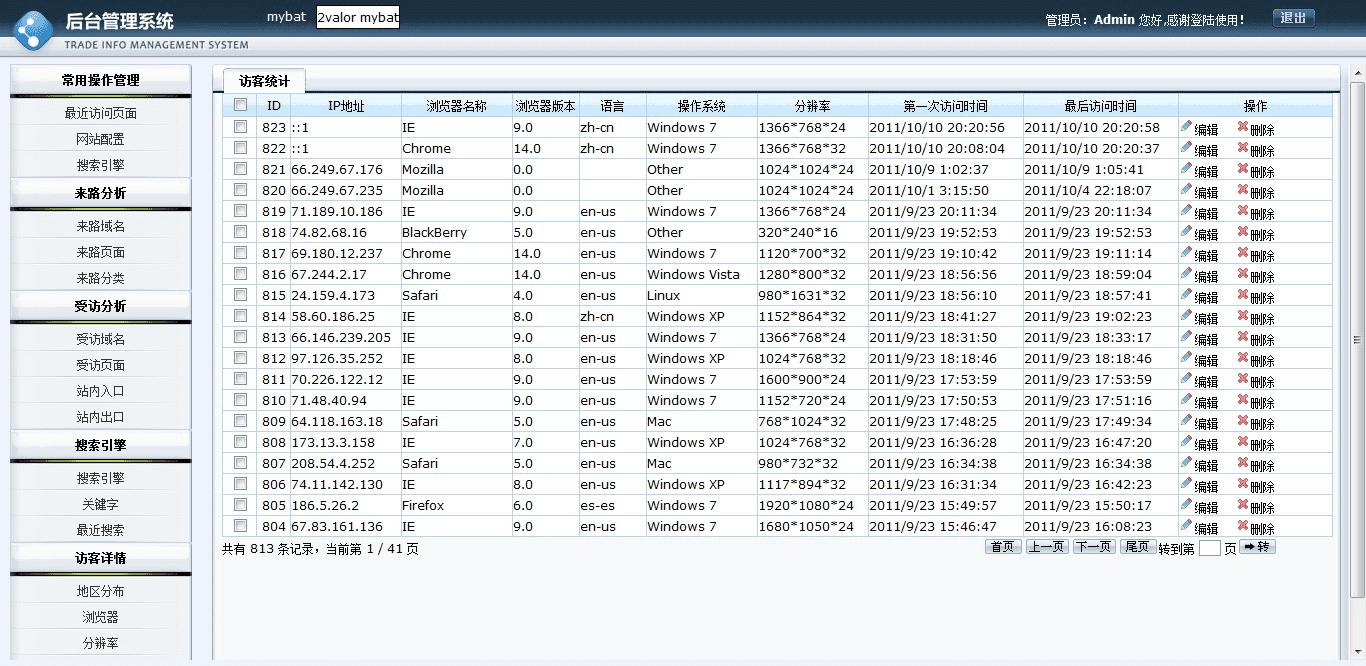Jump to last page with 尾页 button
The image size is (1366, 666).
(x=1138, y=547)
